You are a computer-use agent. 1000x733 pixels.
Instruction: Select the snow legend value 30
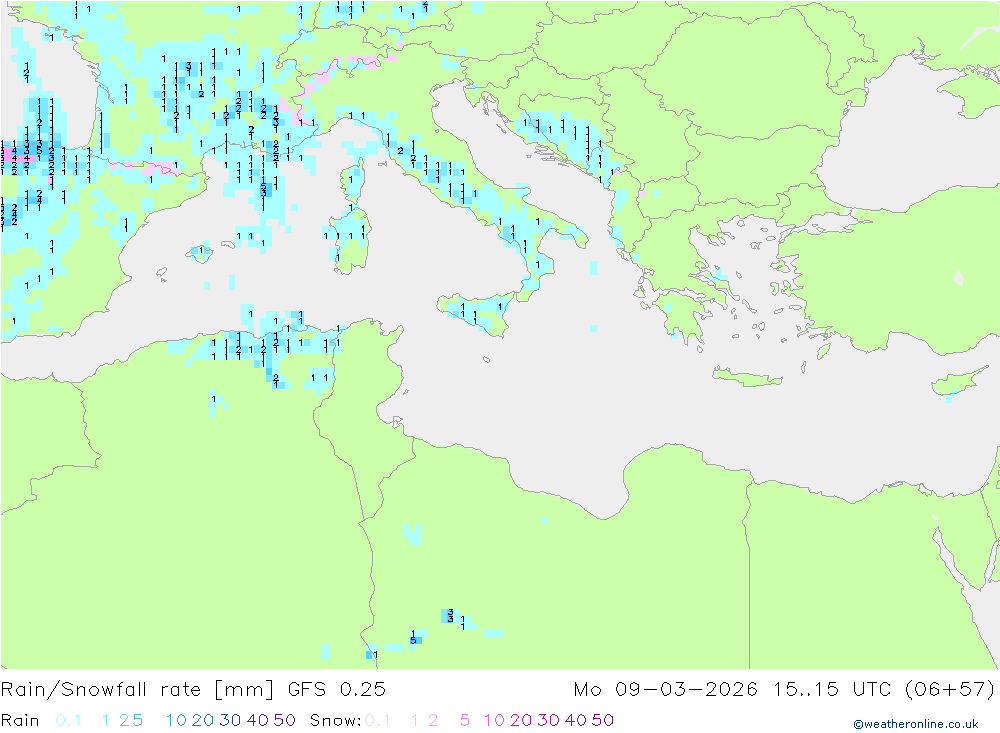pyautogui.click(x=548, y=720)
